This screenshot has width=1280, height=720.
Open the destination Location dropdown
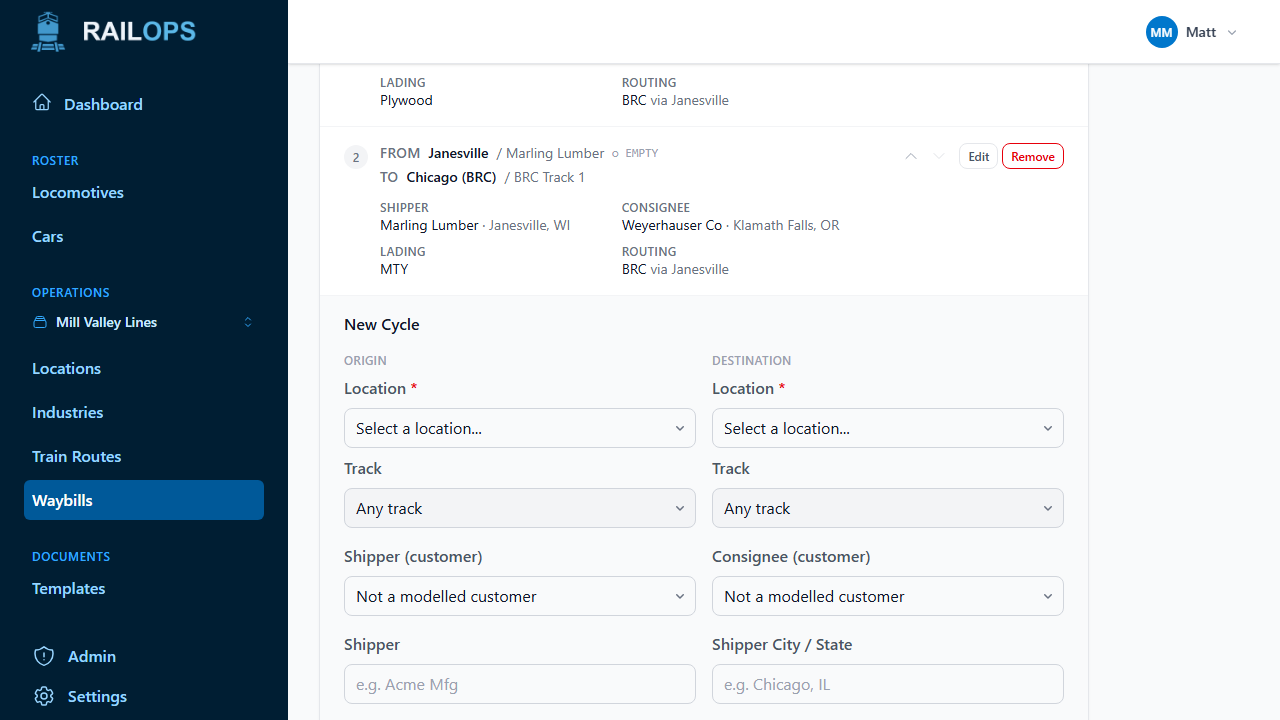[888, 428]
